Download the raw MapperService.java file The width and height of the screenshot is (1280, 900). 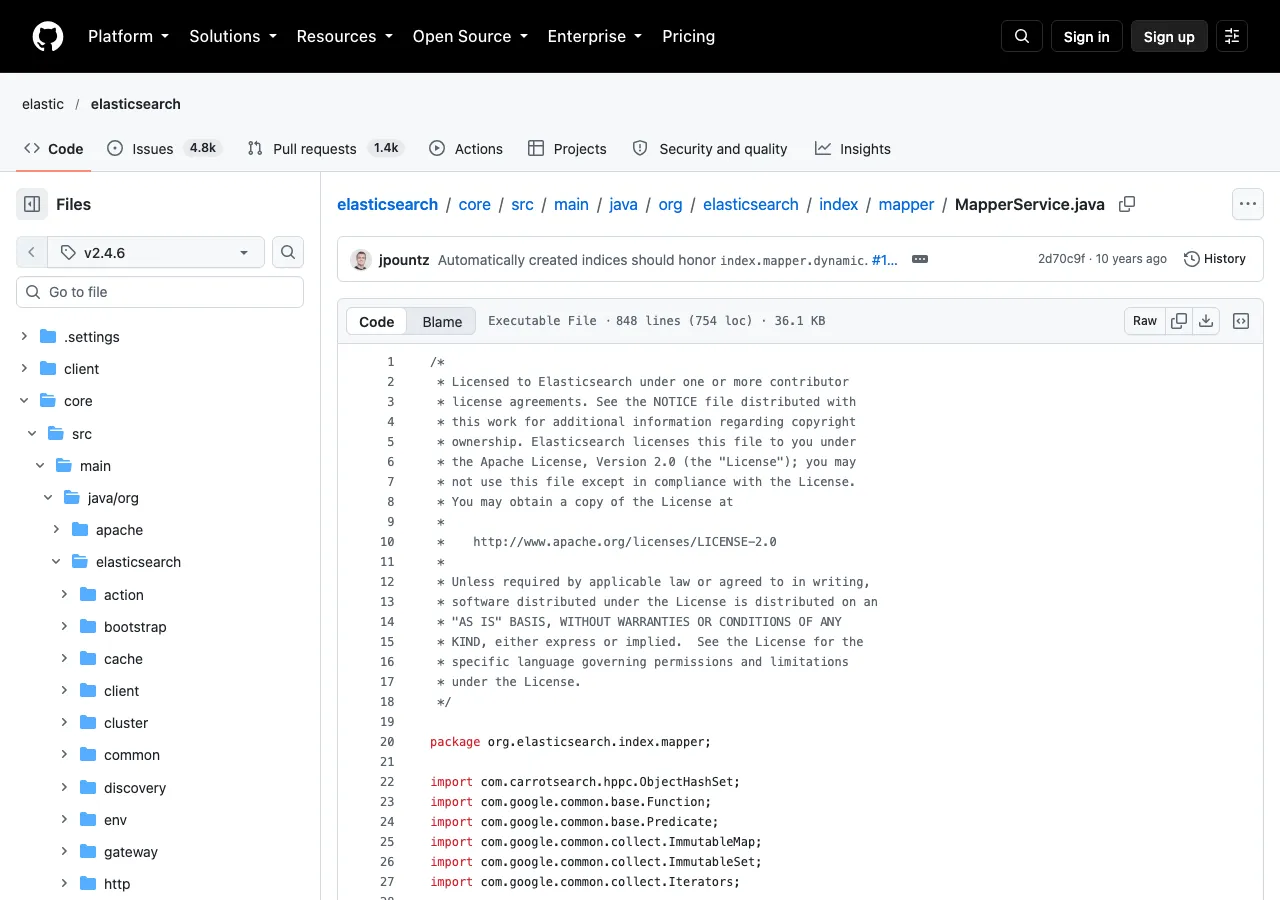pyautogui.click(x=1206, y=321)
